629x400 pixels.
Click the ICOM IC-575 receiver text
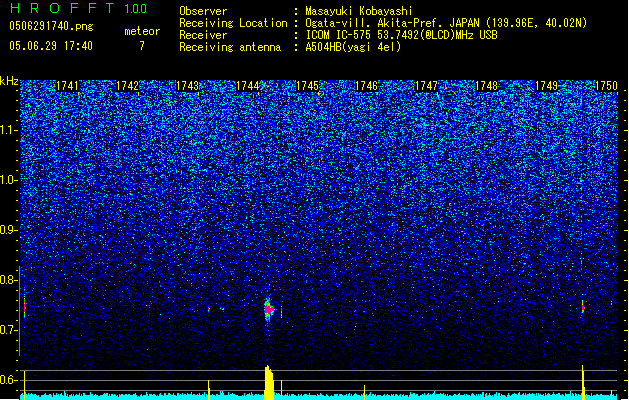(401, 35)
